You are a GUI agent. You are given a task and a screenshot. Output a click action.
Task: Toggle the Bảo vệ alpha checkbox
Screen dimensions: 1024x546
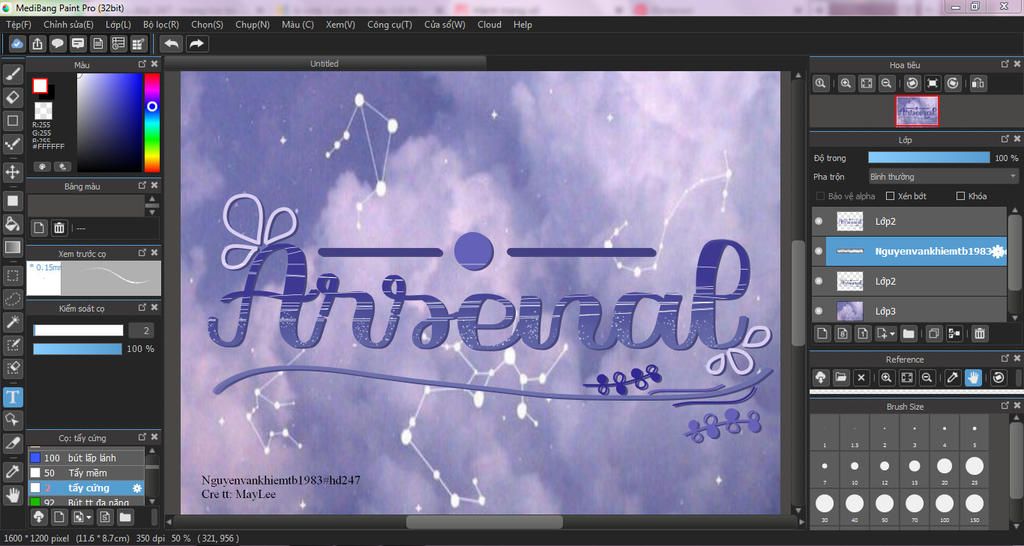[820, 196]
